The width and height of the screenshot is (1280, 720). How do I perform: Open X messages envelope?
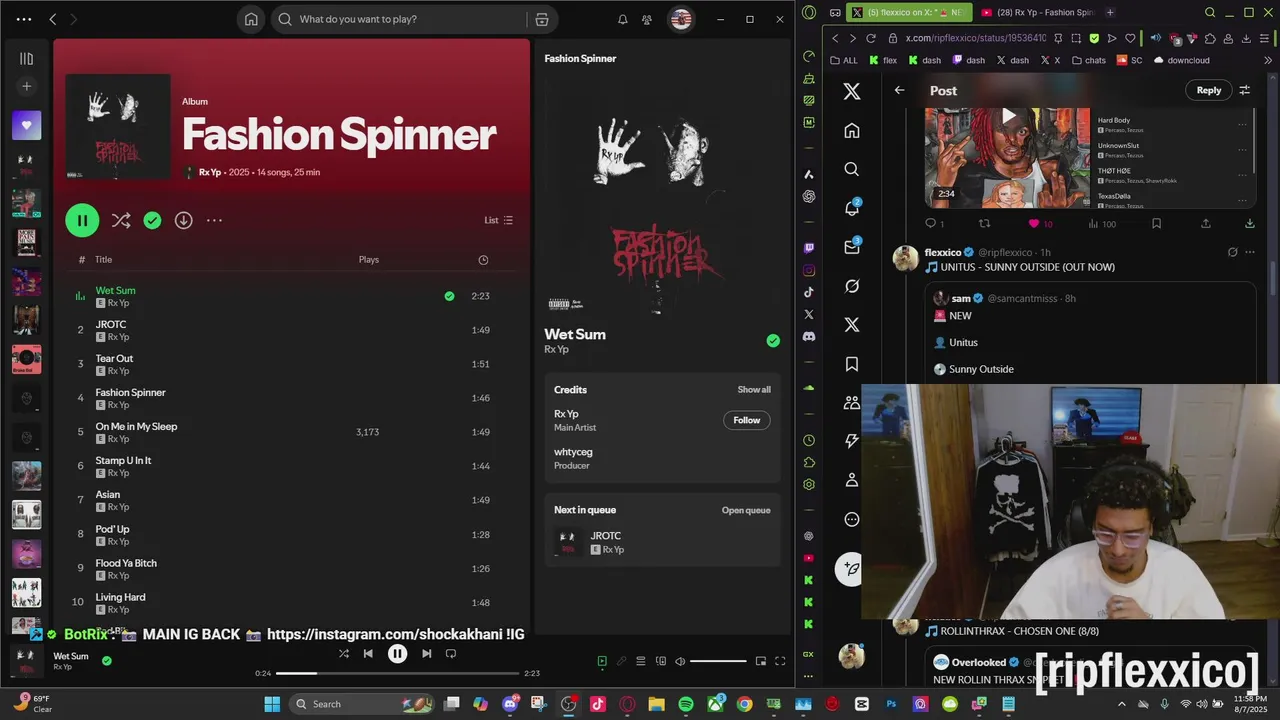pyautogui.click(x=852, y=247)
